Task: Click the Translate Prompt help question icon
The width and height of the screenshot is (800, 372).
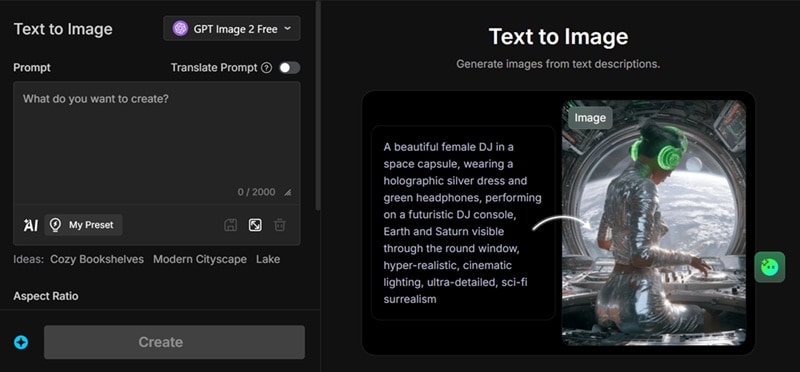Action: (x=266, y=68)
